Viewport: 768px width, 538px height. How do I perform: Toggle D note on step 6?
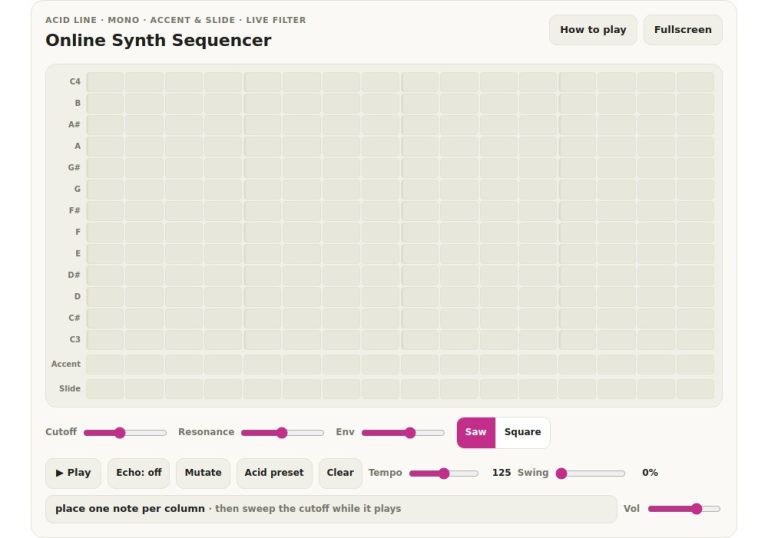pos(302,297)
